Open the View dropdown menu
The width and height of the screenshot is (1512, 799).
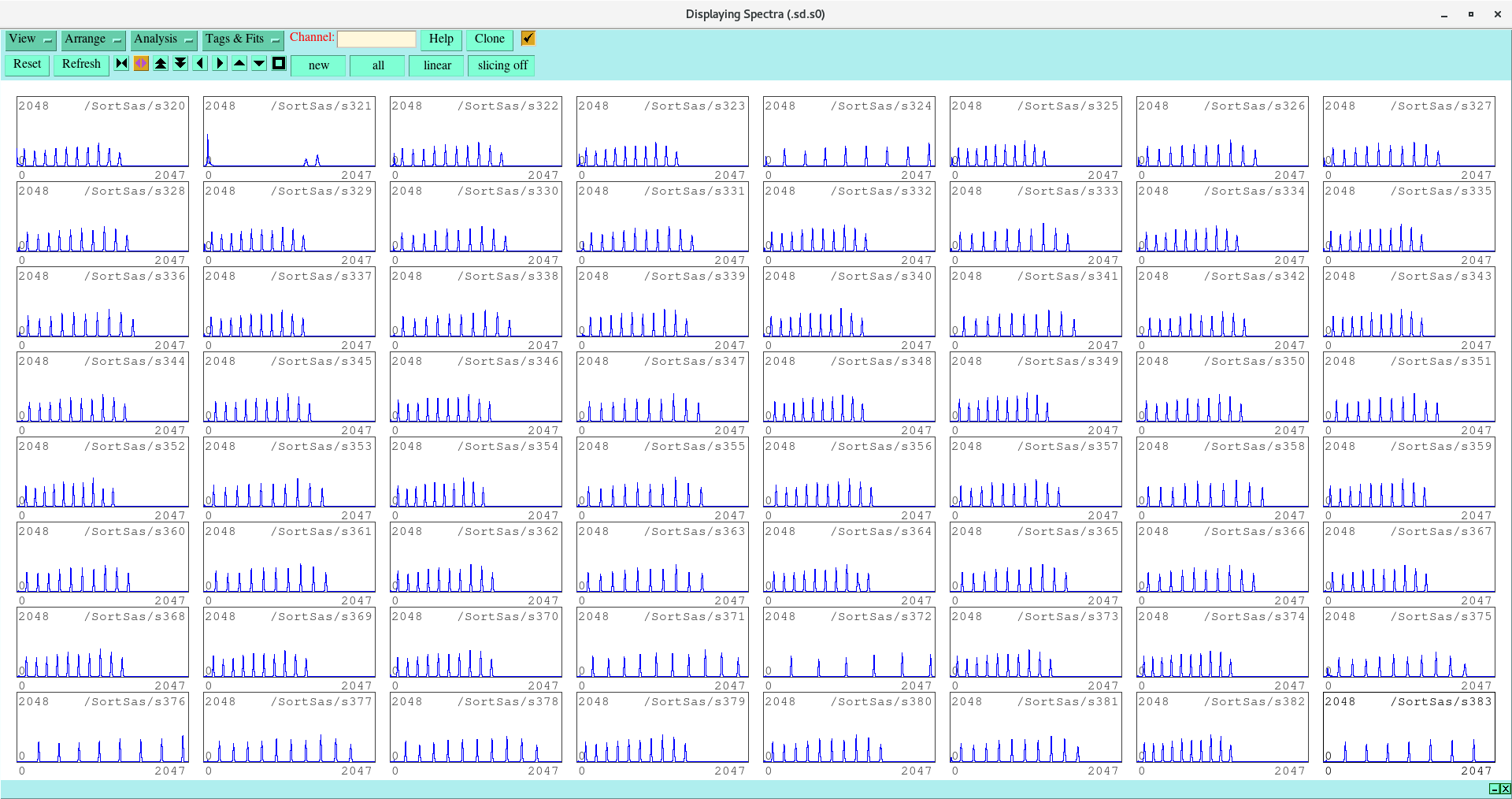pyautogui.click(x=30, y=39)
